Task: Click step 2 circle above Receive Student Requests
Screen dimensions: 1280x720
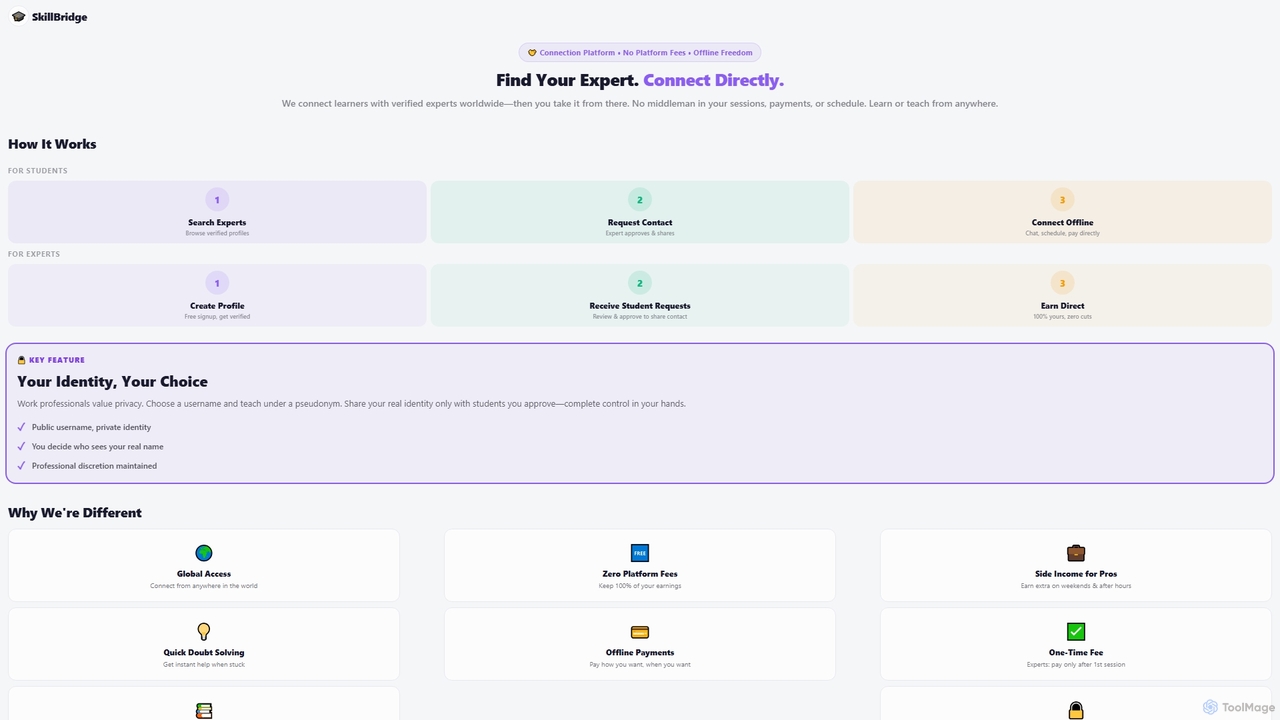Action: coord(640,283)
